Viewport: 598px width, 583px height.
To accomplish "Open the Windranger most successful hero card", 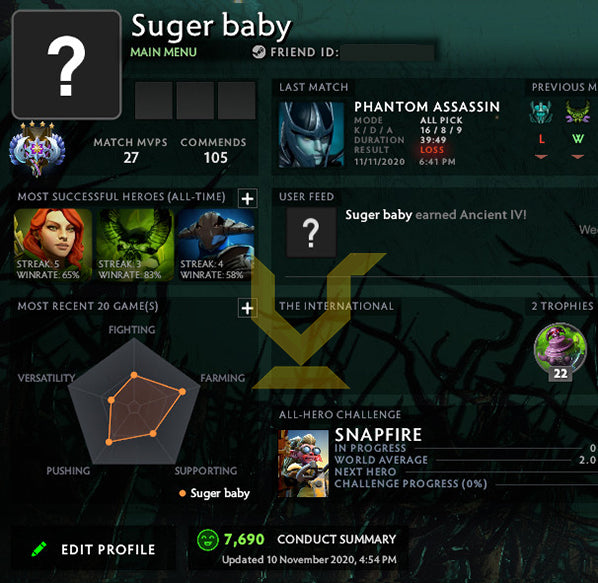I will point(53,245).
